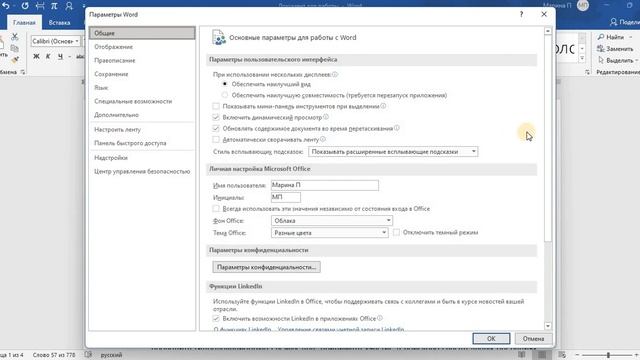640x360 pixels.
Task: Click the status bar zoom slider handle
Action: click(608, 355)
